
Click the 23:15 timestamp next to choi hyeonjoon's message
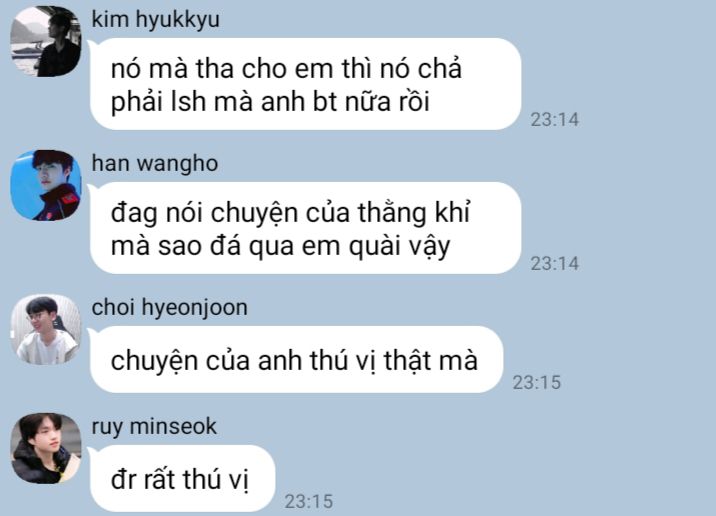pos(537,383)
